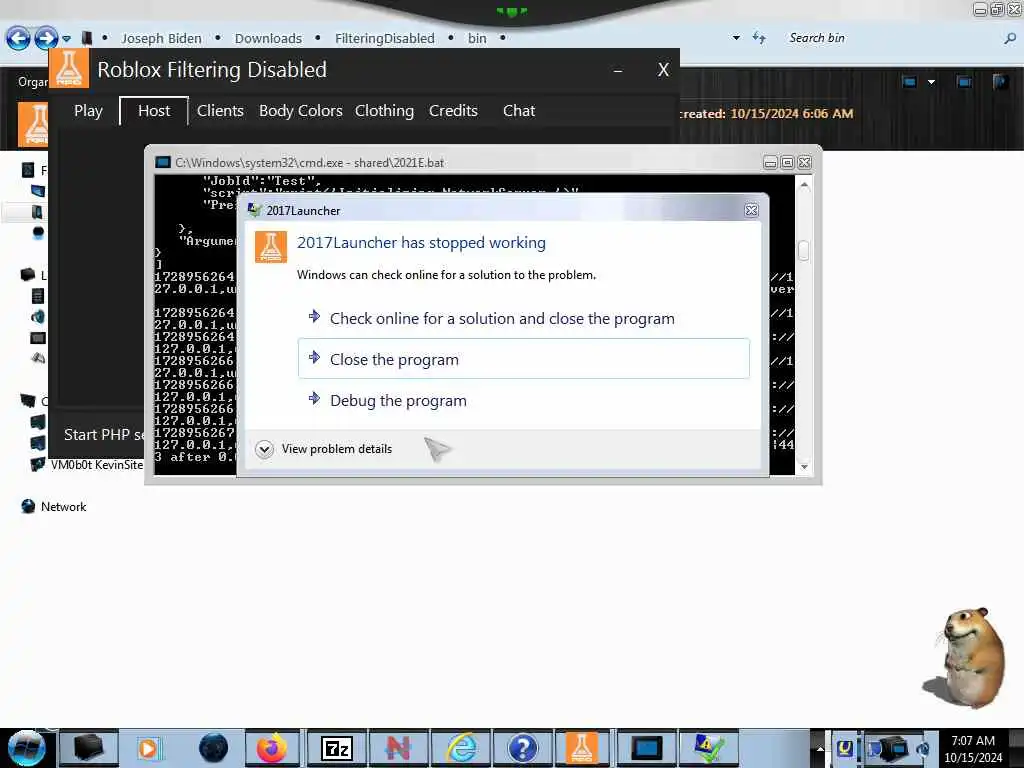Open Explorer help button in toolbar
Viewport: 1024px width, 768px height.
click(1000, 82)
